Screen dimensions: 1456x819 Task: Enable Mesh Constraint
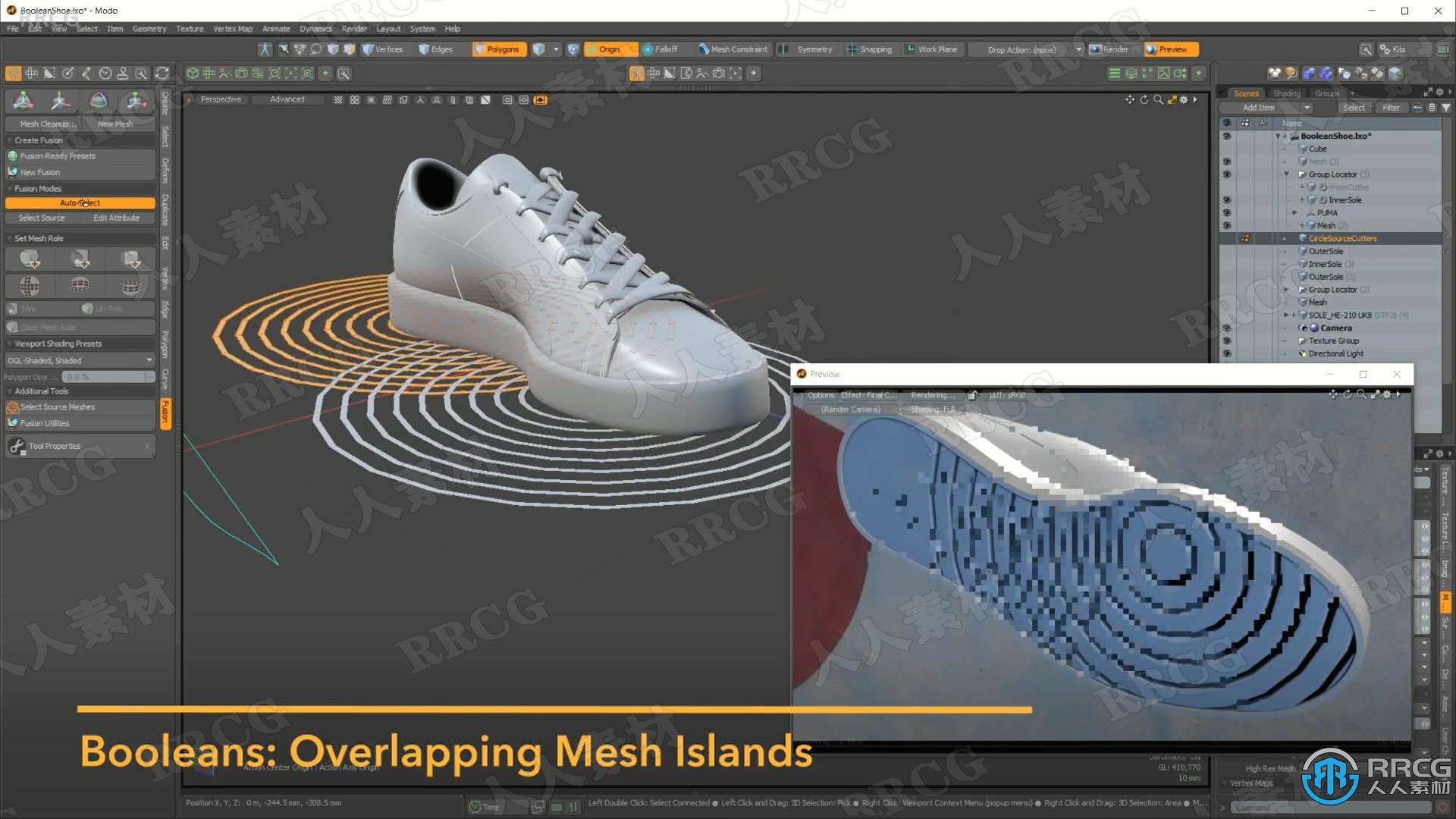coord(733,49)
